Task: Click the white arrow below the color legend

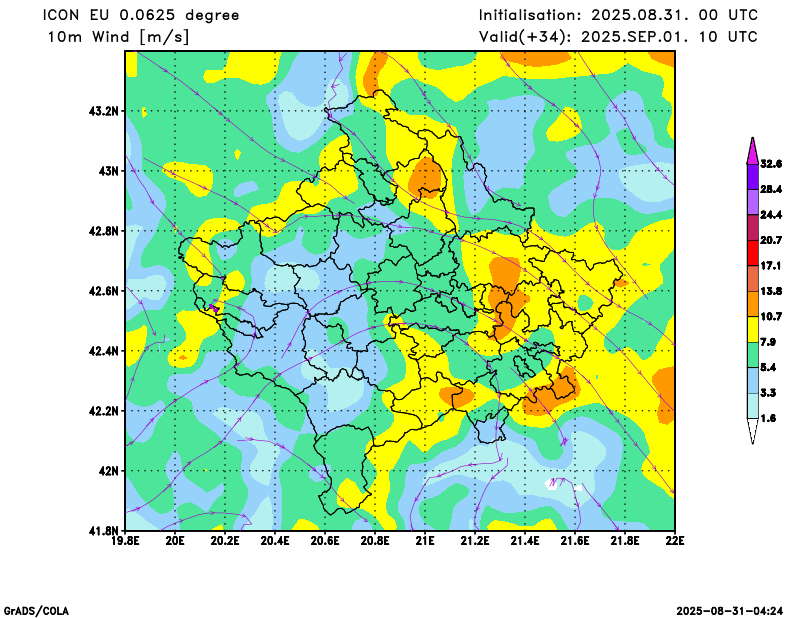Action: click(x=752, y=432)
